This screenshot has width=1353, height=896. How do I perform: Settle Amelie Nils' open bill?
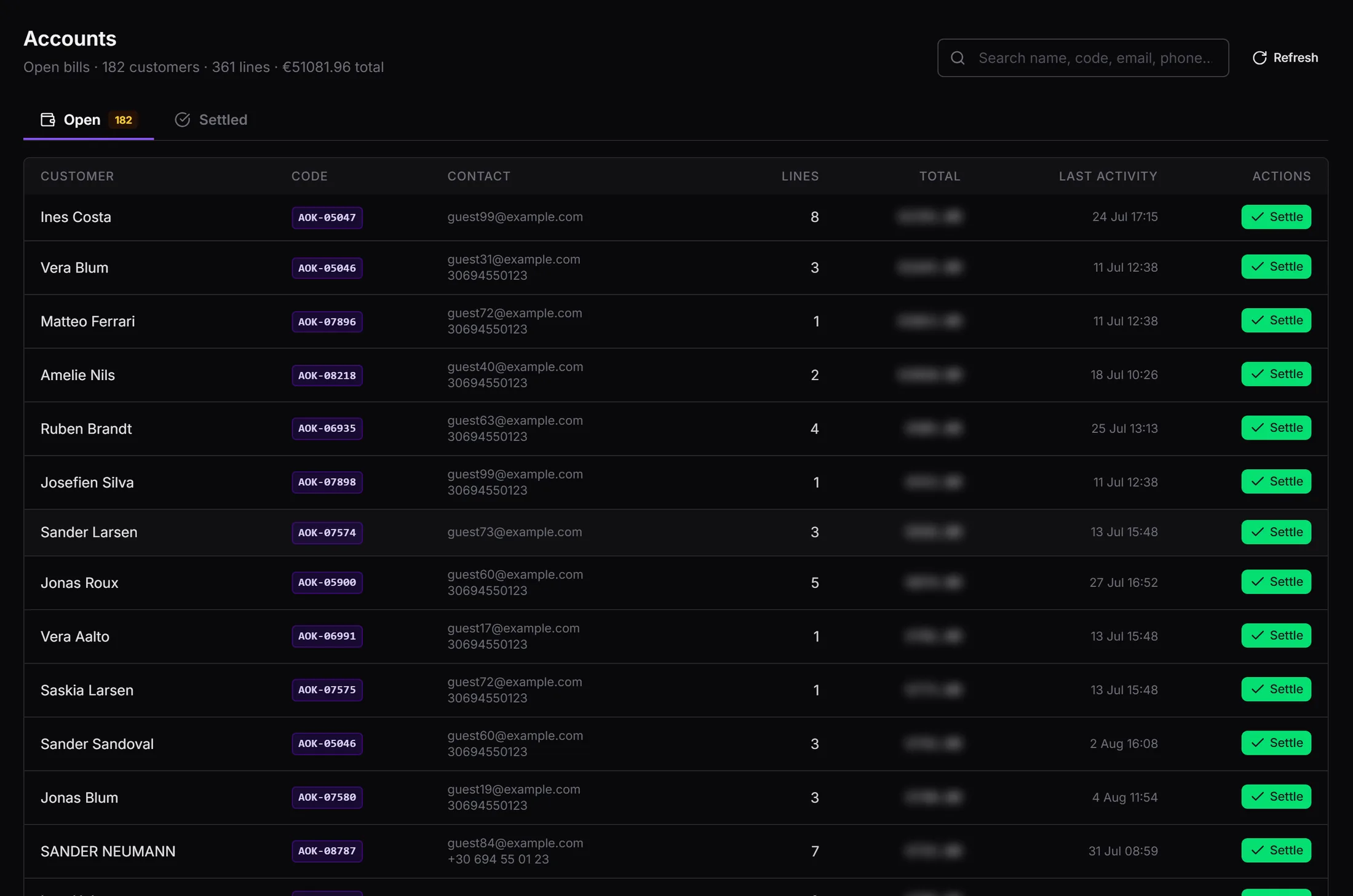coord(1276,374)
